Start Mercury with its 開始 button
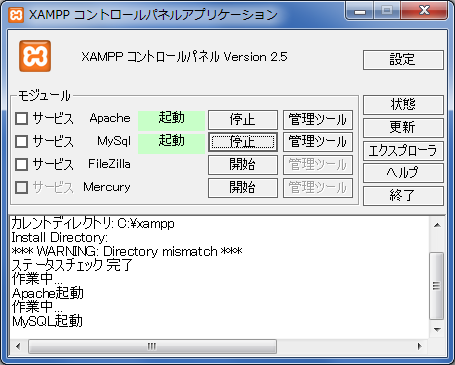The image size is (455, 365). 243,188
